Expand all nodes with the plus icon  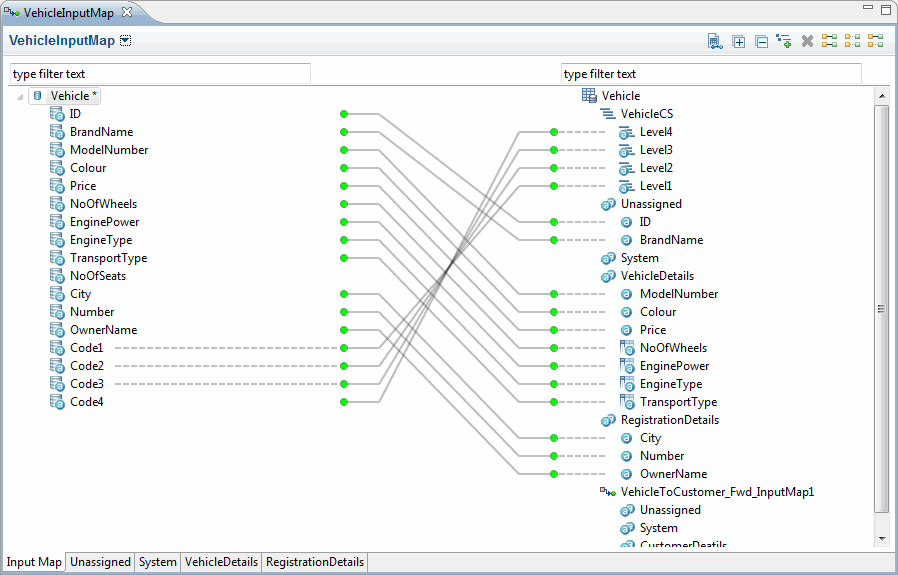739,41
